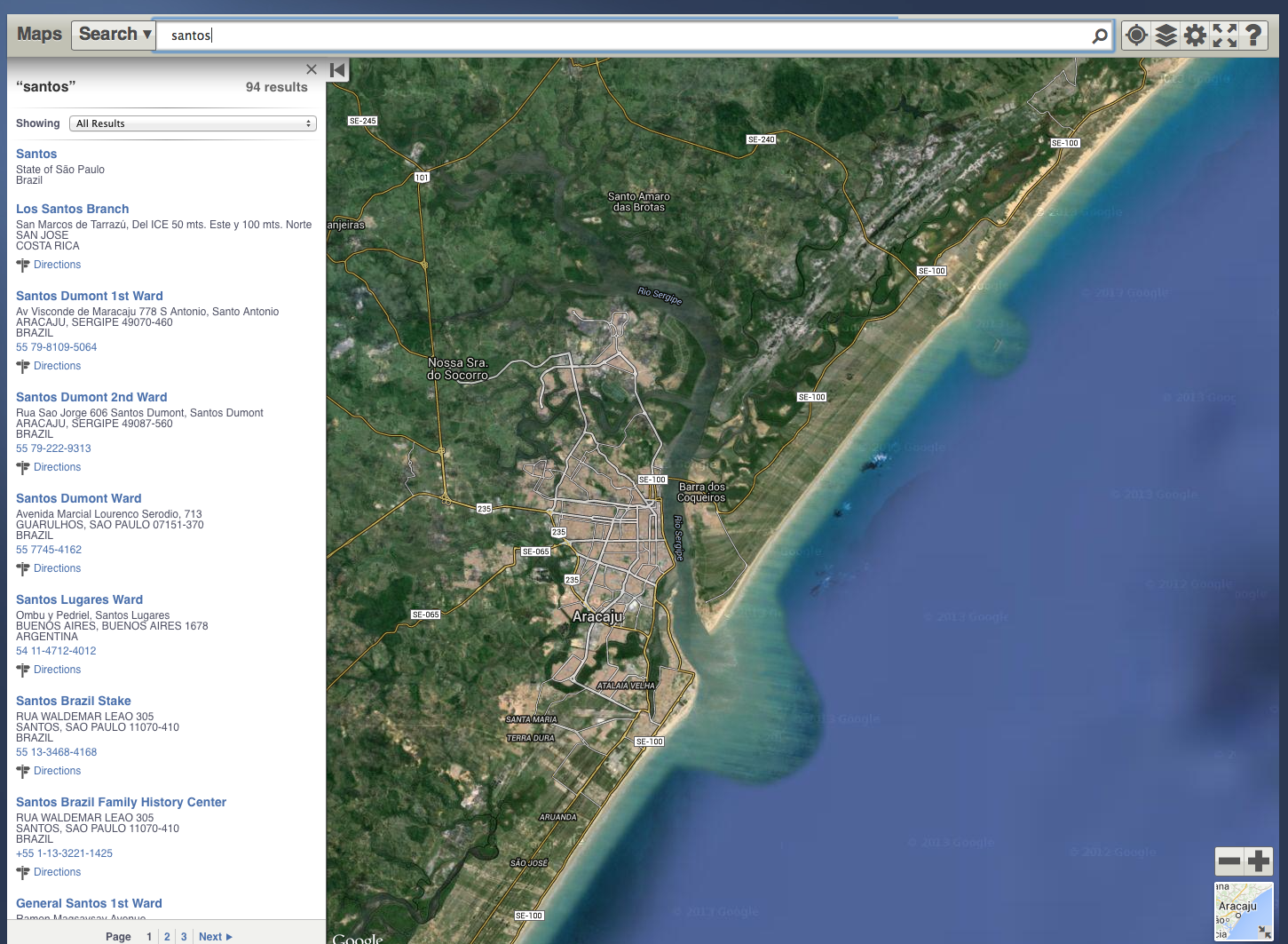Open Santos Brazil Family History Center result
The image size is (1288, 944).
[122, 802]
